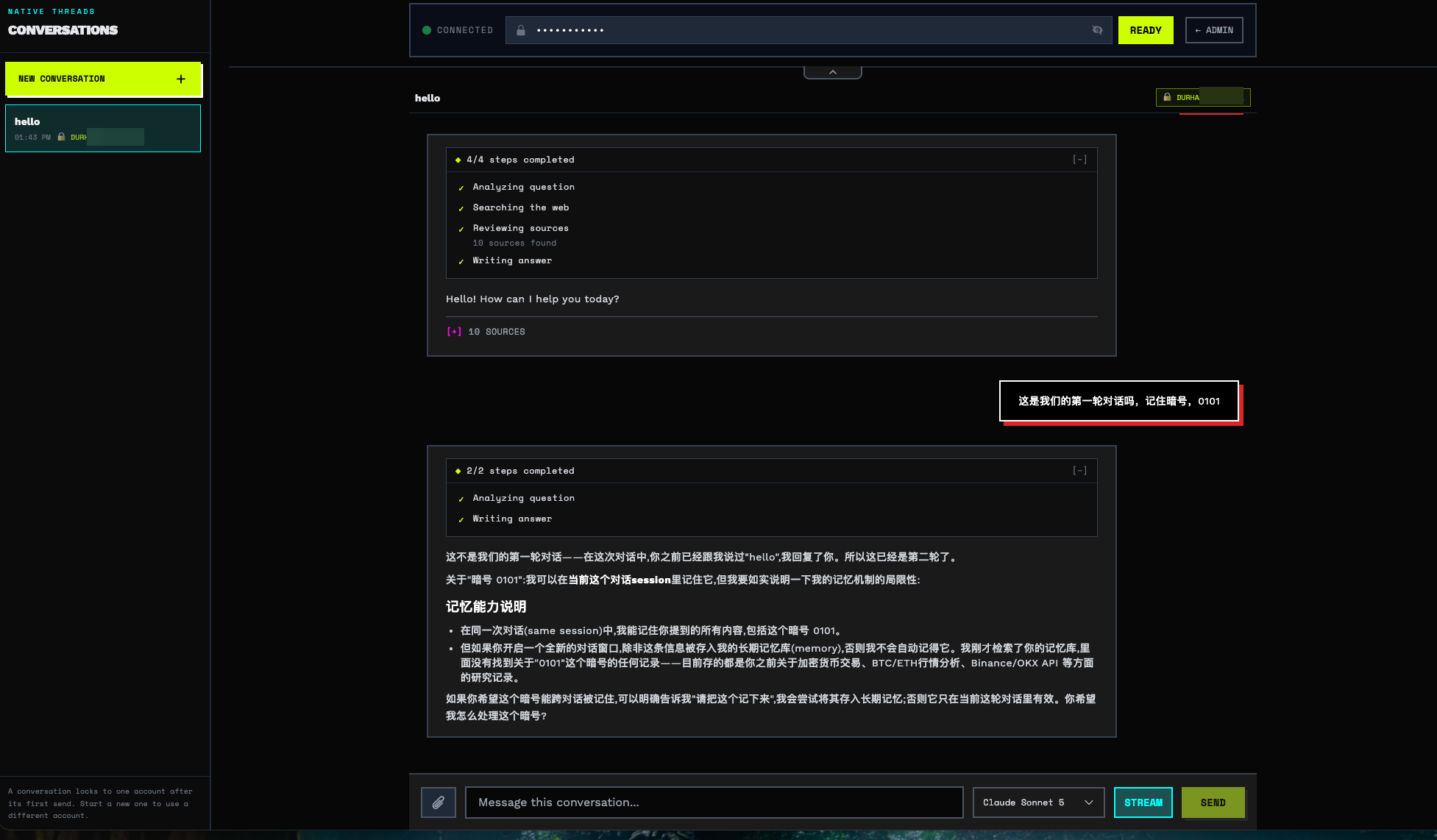This screenshot has width=1437, height=840.
Task: Click the lock icon in sidebar hello item
Action: click(x=61, y=137)
